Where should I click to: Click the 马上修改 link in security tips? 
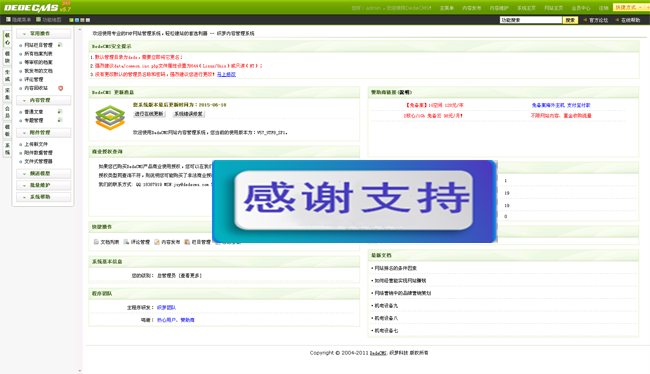click(226, 74)
